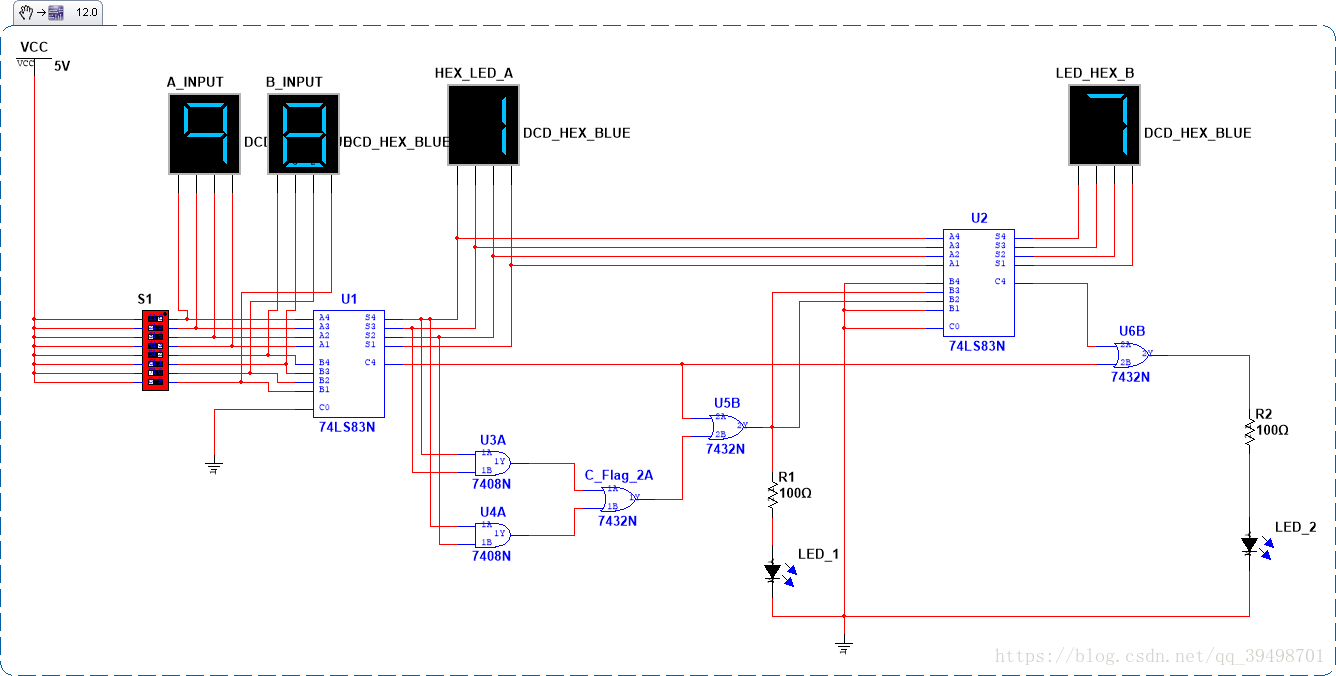Viewport: 1336px width, 676px height.
Task: Click the C4 pin label on U2
Action: click(x=1000, y=282)
